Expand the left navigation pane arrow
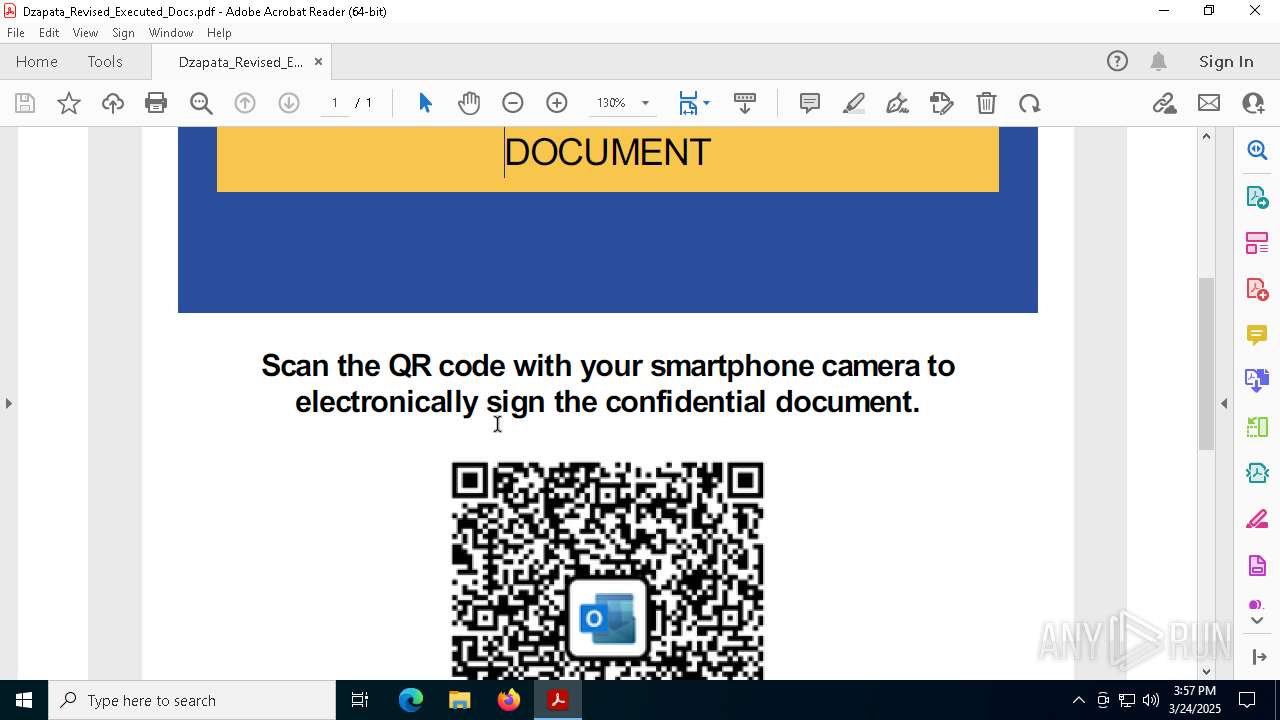1280x720 pixels. (x=8, y=403)
